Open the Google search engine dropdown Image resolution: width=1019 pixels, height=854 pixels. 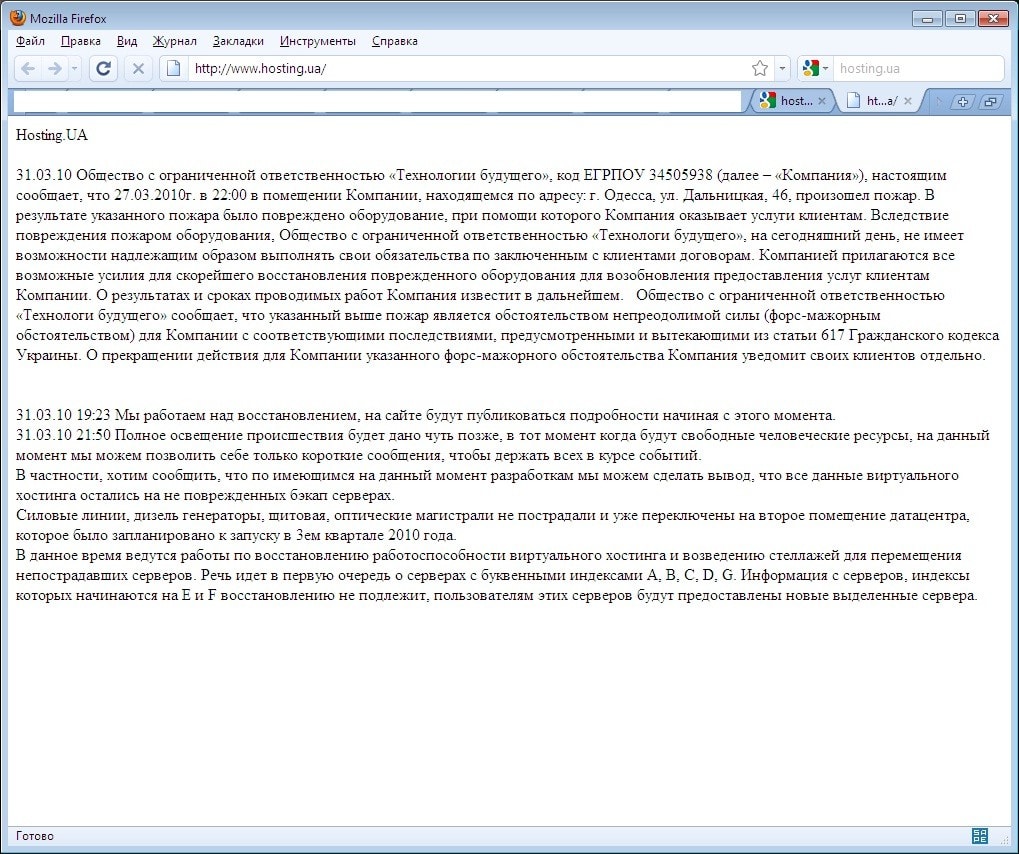click(815, 69)
